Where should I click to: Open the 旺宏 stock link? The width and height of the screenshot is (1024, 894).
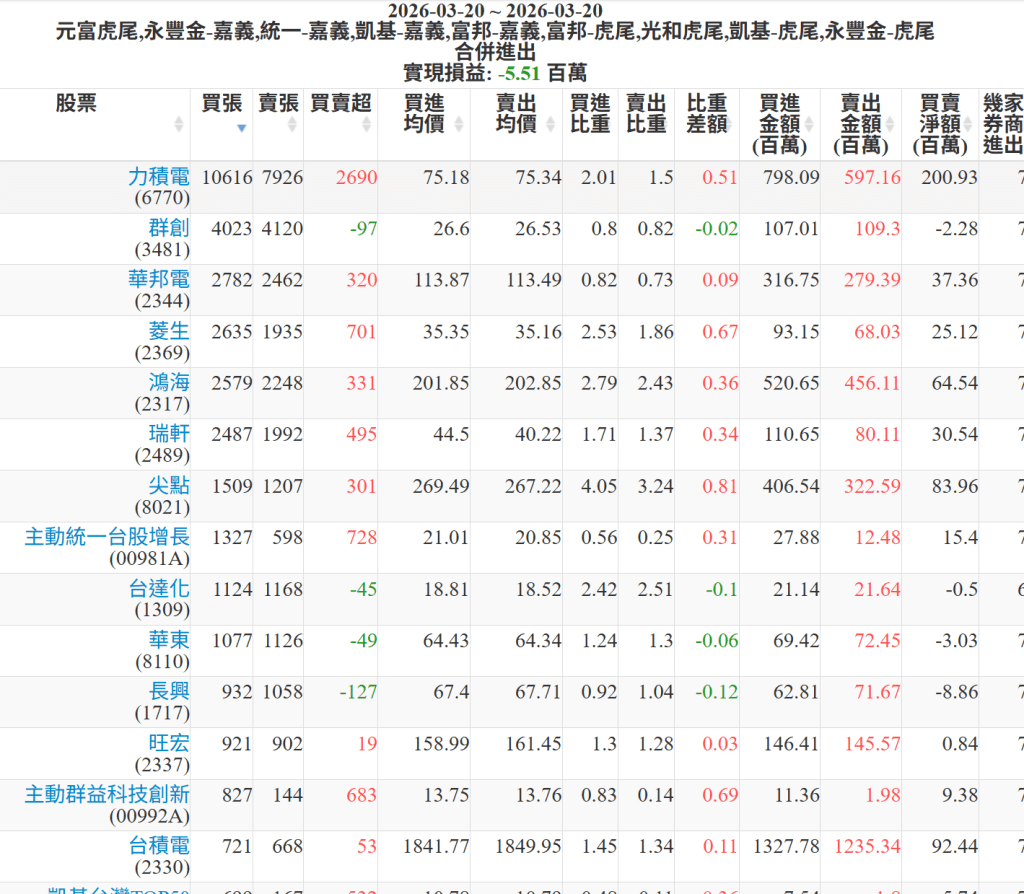168,743
